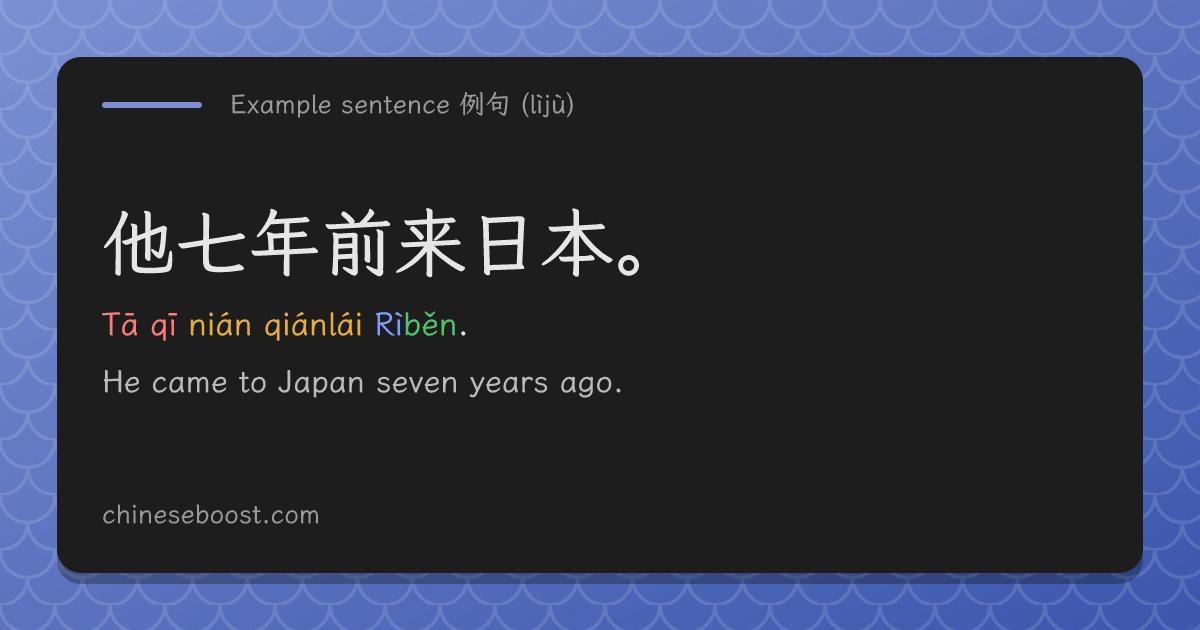The image size is (1200, 630).
Task: Select the yellow pinyin word nián
Action: point(219,325)
